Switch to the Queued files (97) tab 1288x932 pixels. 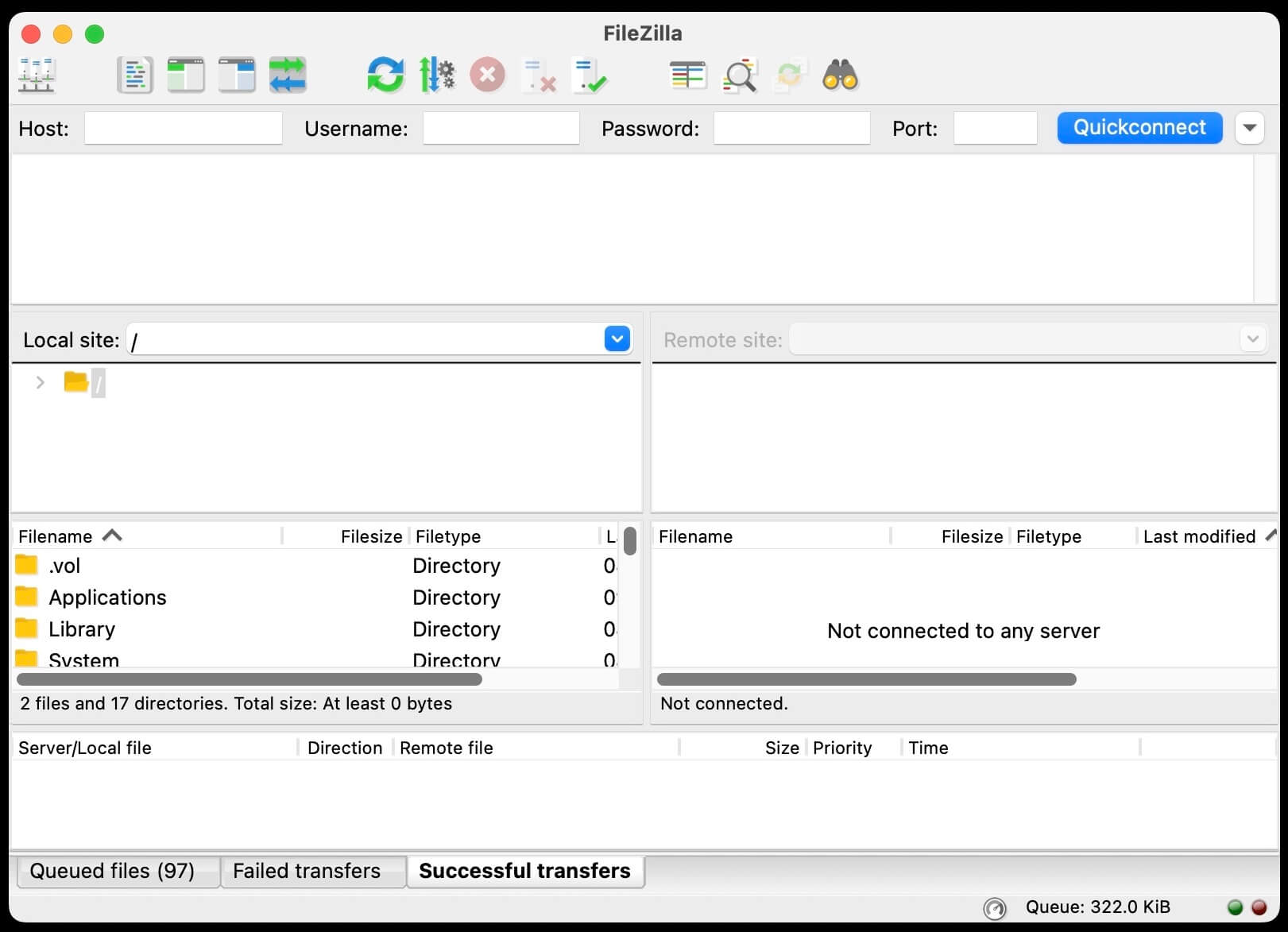(118, 871)
